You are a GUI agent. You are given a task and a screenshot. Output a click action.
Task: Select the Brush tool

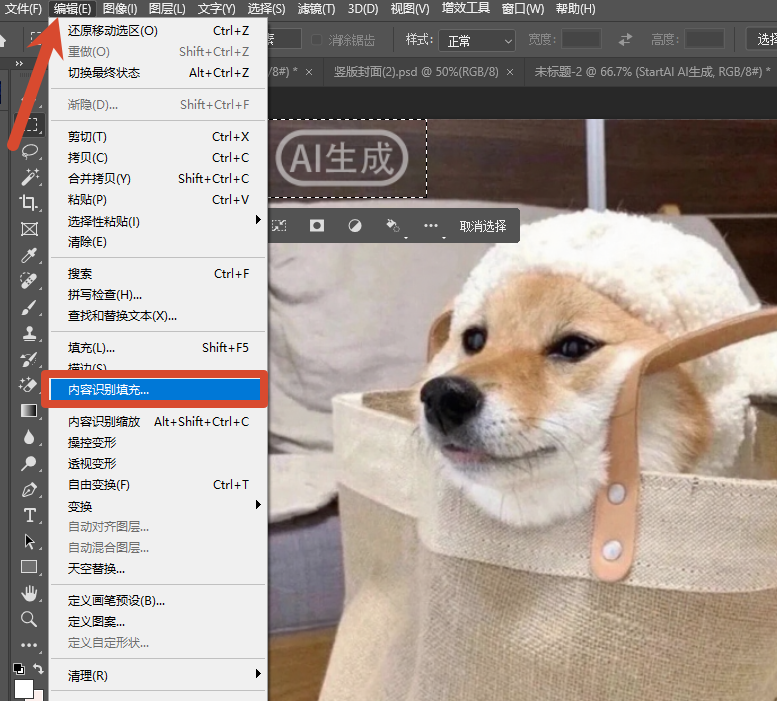tap(28, 307)
